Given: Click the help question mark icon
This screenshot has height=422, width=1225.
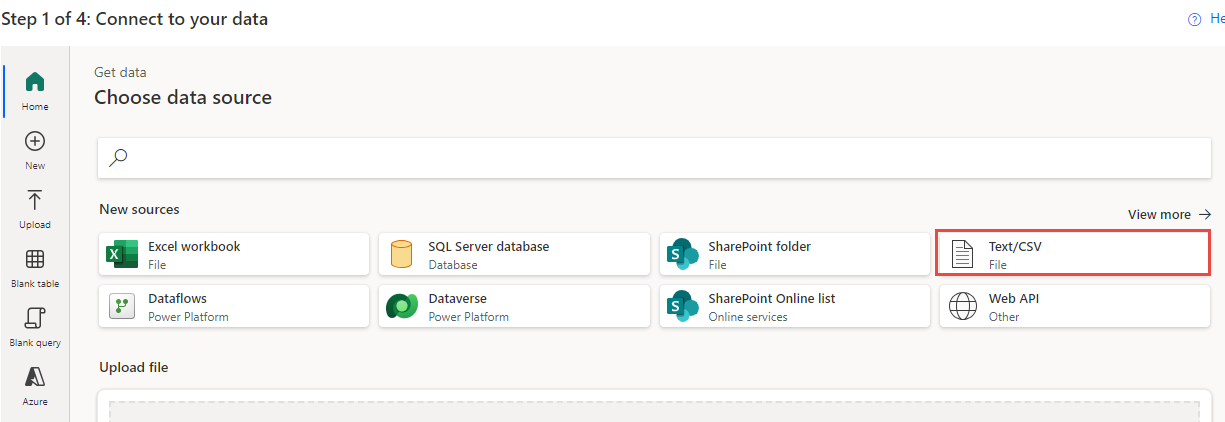Looking at the screenshot, I should point(1194,19).
